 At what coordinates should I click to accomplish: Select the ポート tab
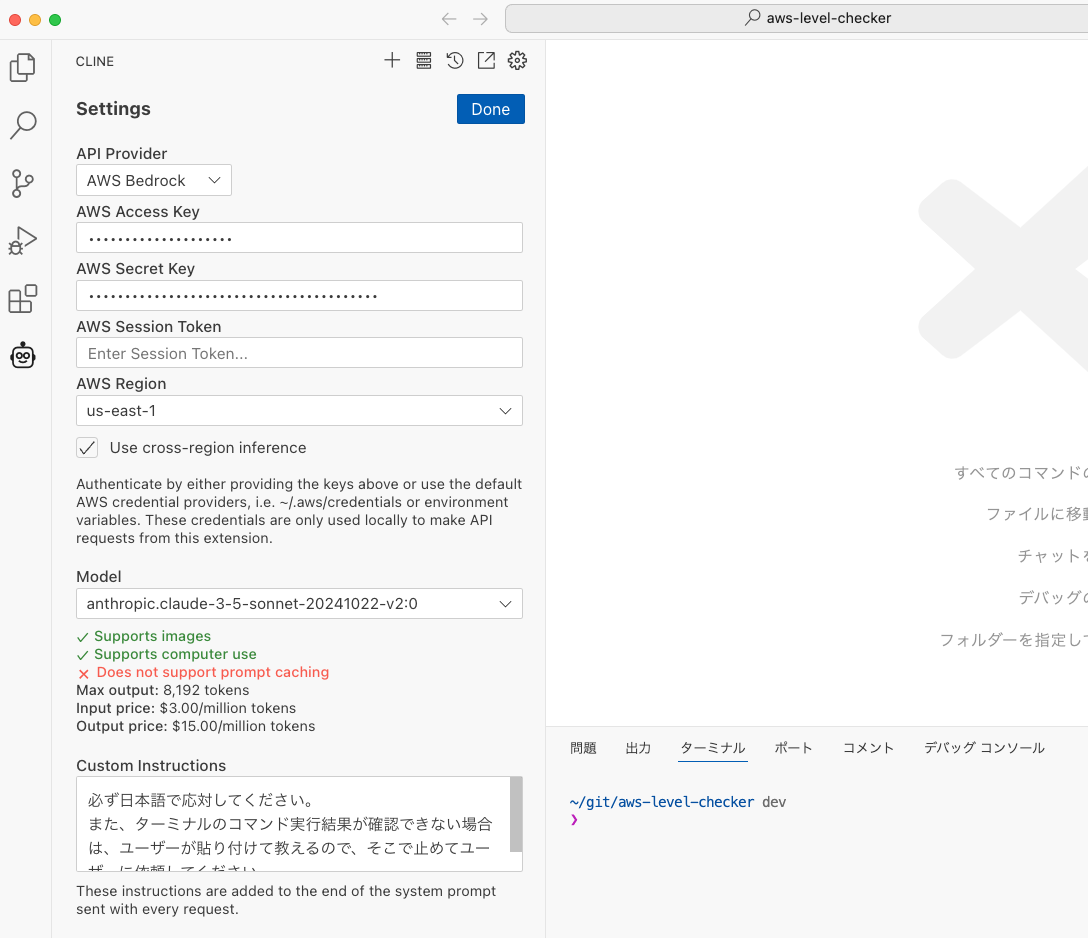[x=793, y=747]
